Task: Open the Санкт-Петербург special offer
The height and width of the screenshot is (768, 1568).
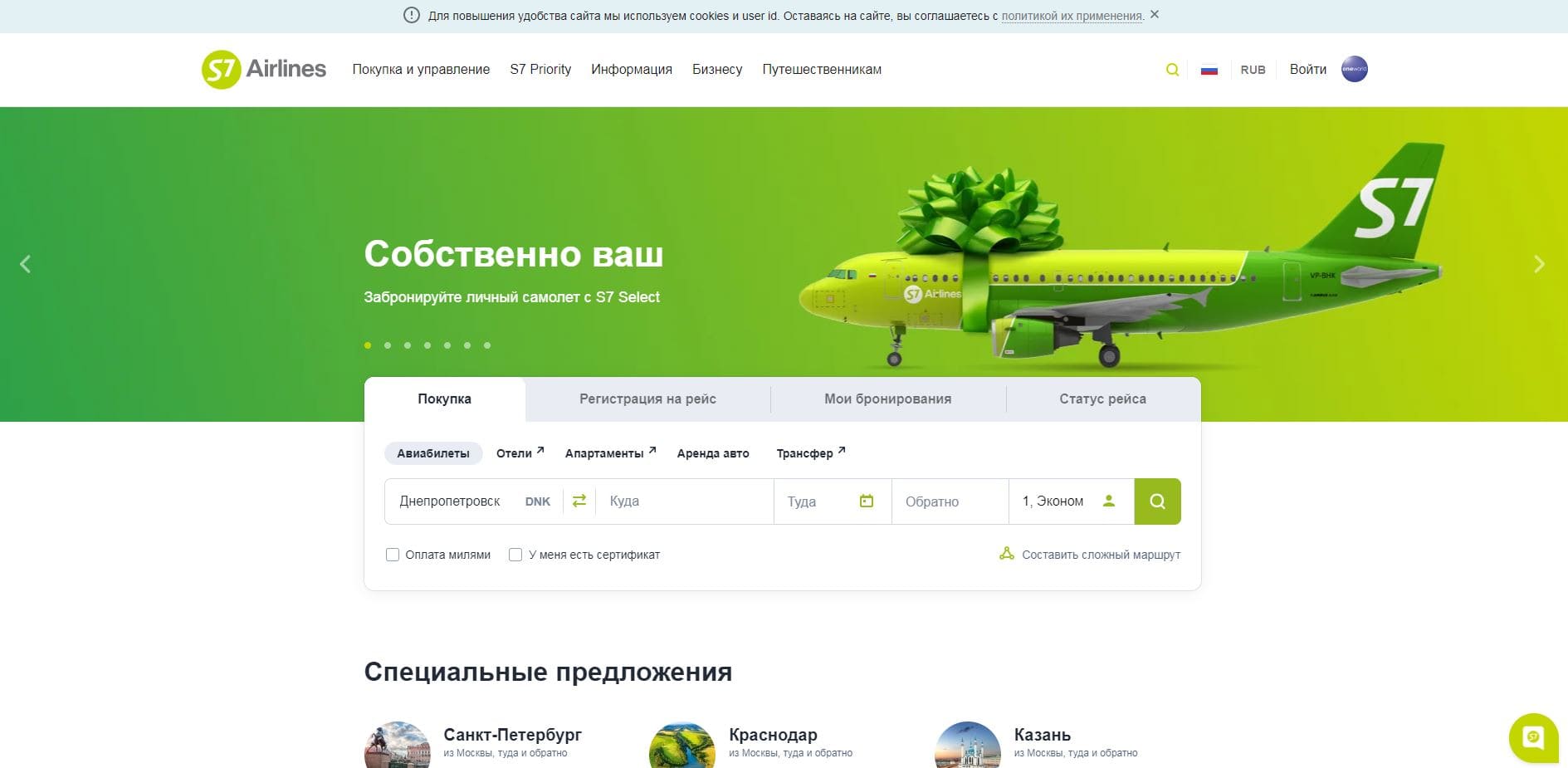Action: pyautogui.click(x=512, y=735)
